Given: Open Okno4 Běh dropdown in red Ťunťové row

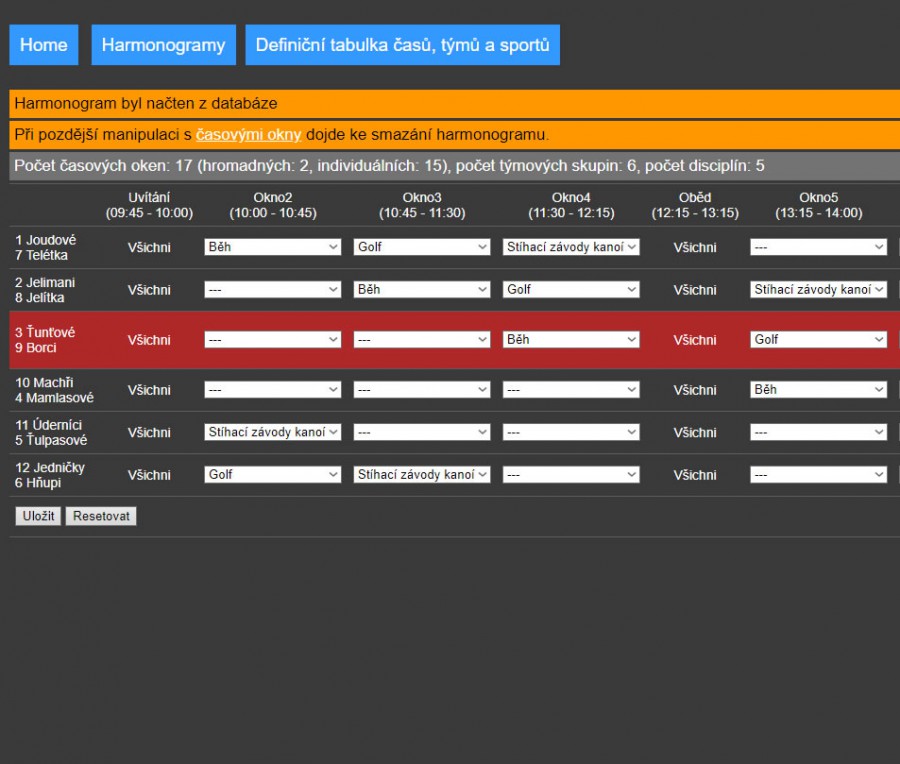Looking at the screenshot, I should pos(571,340).
